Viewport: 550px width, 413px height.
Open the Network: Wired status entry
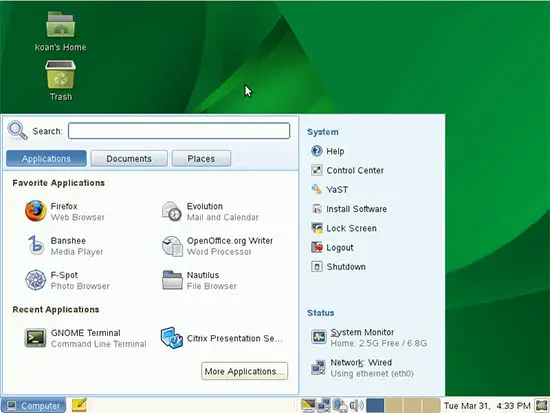point(362,367)
